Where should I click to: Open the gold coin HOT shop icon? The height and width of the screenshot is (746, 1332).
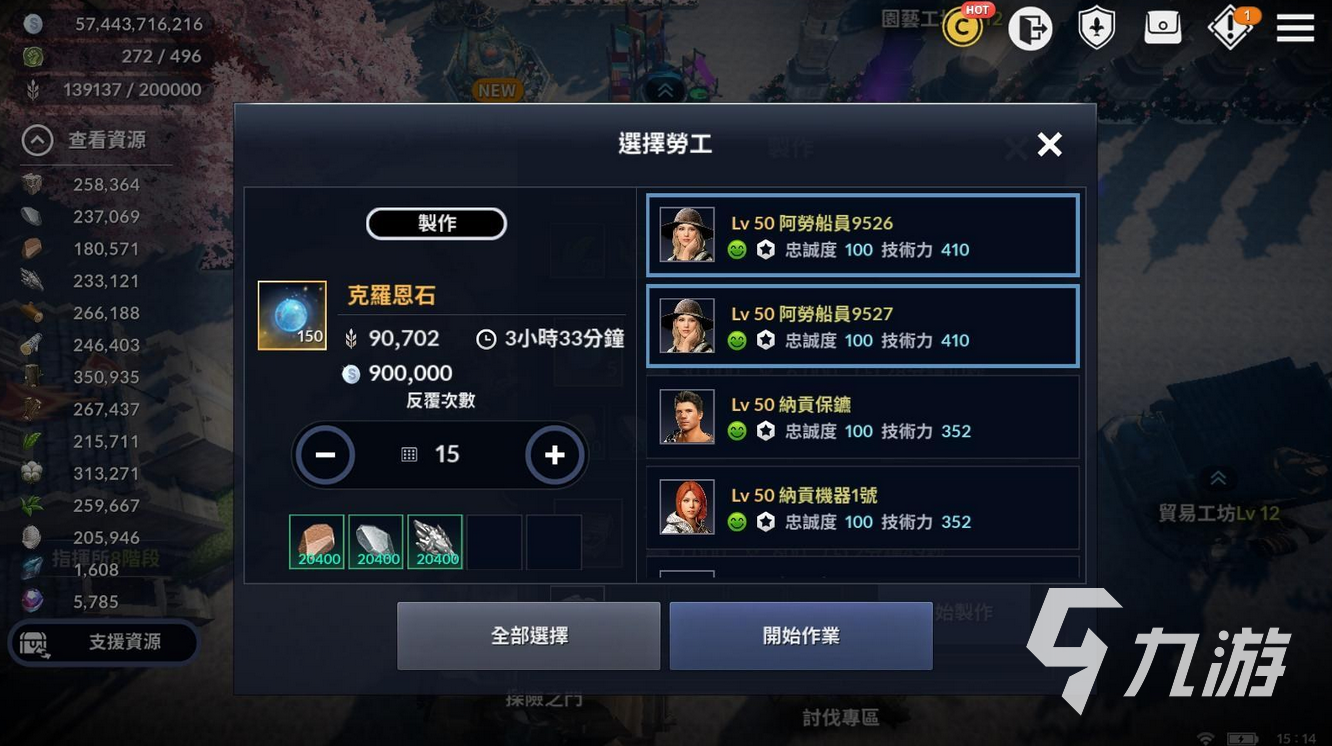[965, 27]
